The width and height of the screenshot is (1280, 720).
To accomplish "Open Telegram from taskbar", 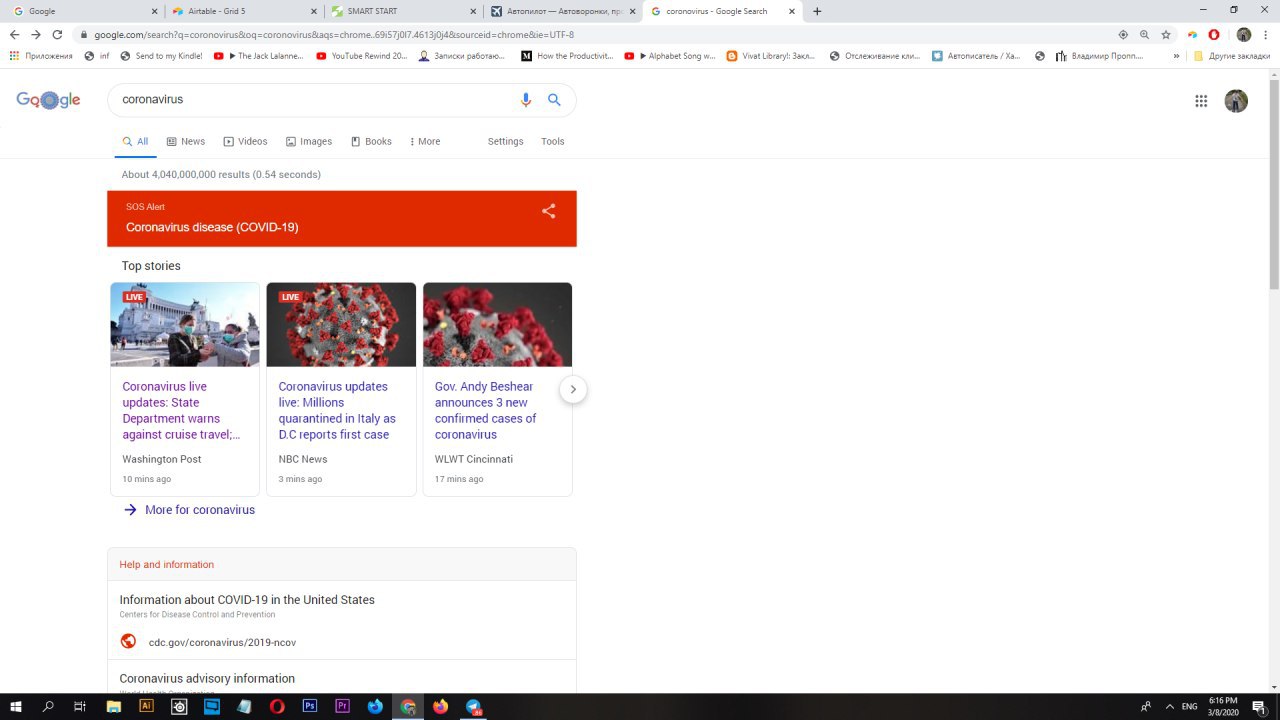I will point(473,706).
